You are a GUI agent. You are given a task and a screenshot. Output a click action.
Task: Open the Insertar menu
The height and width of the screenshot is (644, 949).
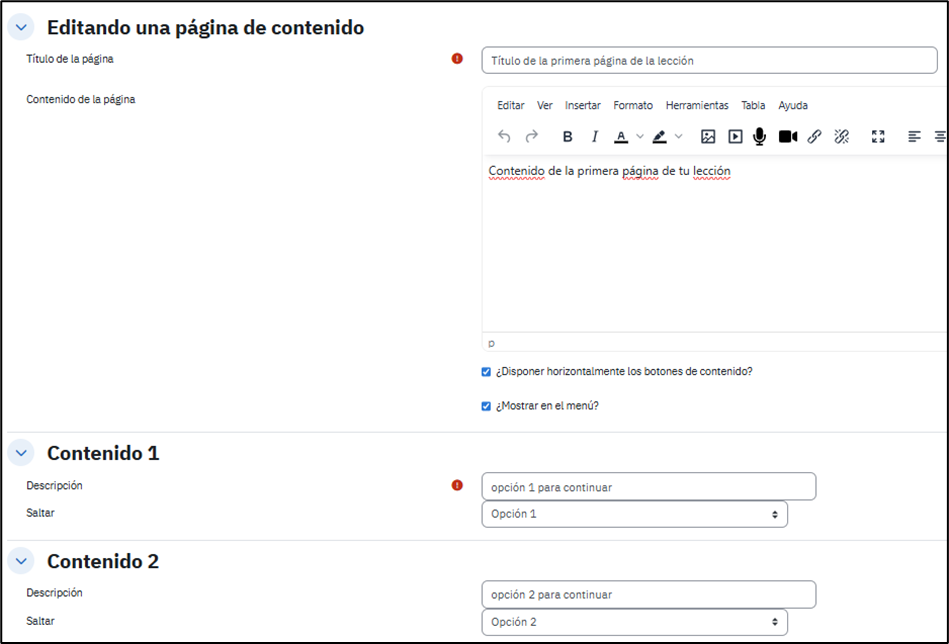582,106
